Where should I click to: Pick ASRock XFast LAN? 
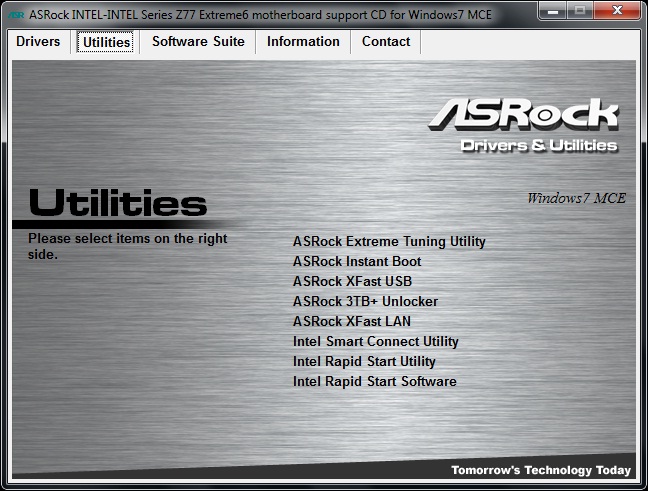(352, 322)
